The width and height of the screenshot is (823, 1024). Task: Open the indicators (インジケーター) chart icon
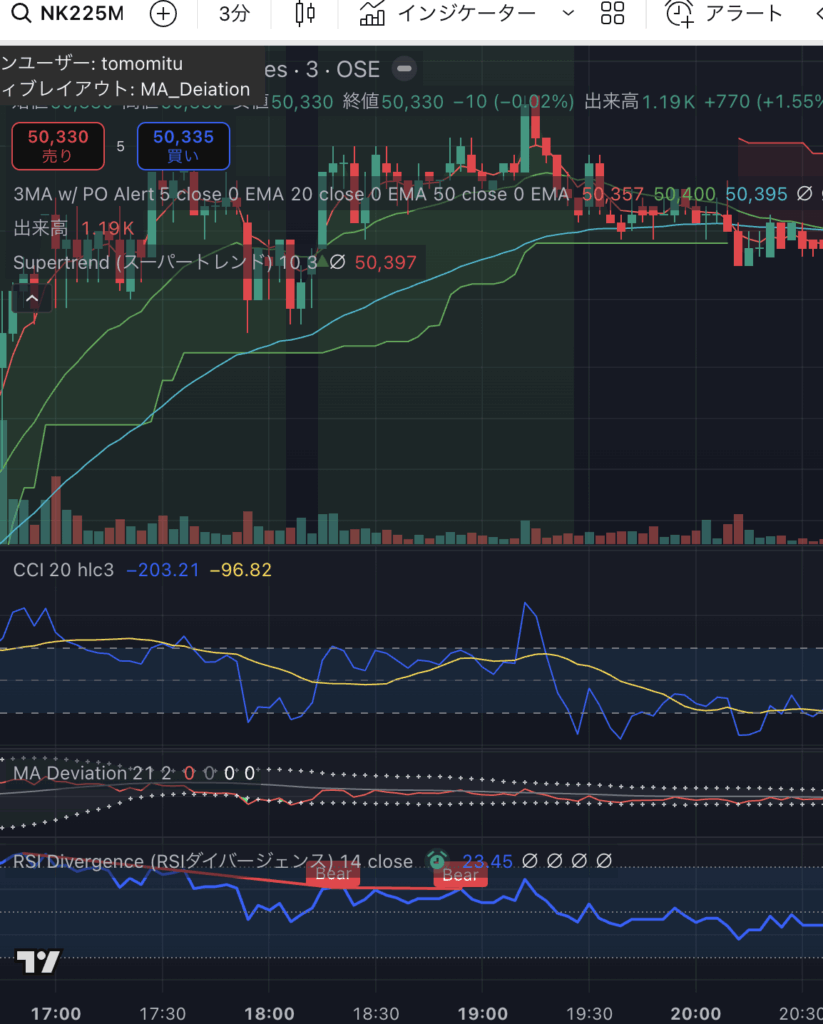(373, 14)
